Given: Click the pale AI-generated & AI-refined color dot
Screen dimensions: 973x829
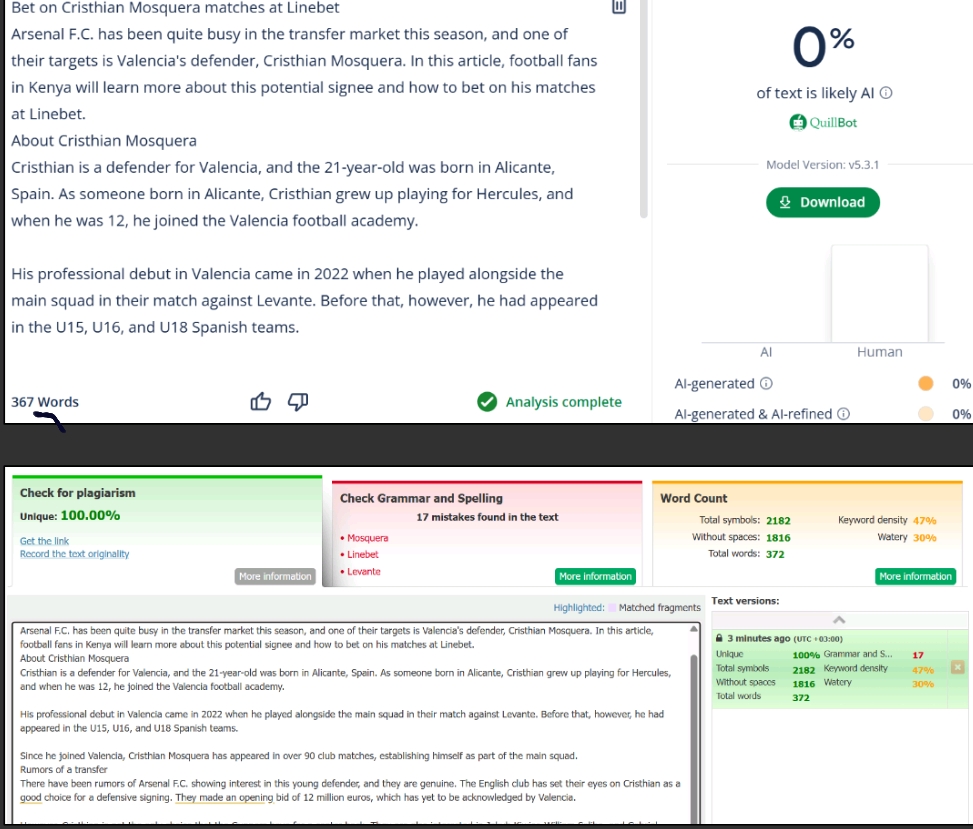Looking at the screenshot, I should coord(925,414).
